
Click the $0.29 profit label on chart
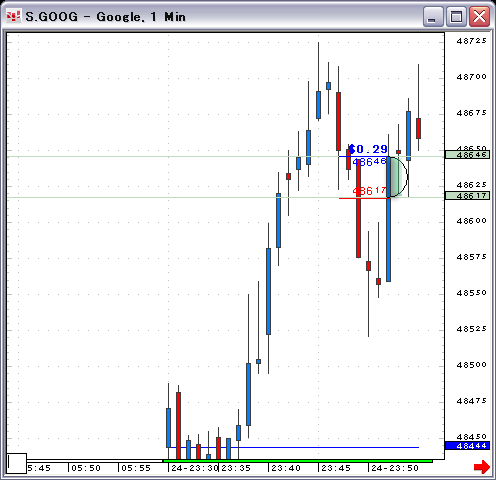coord(368,149)
